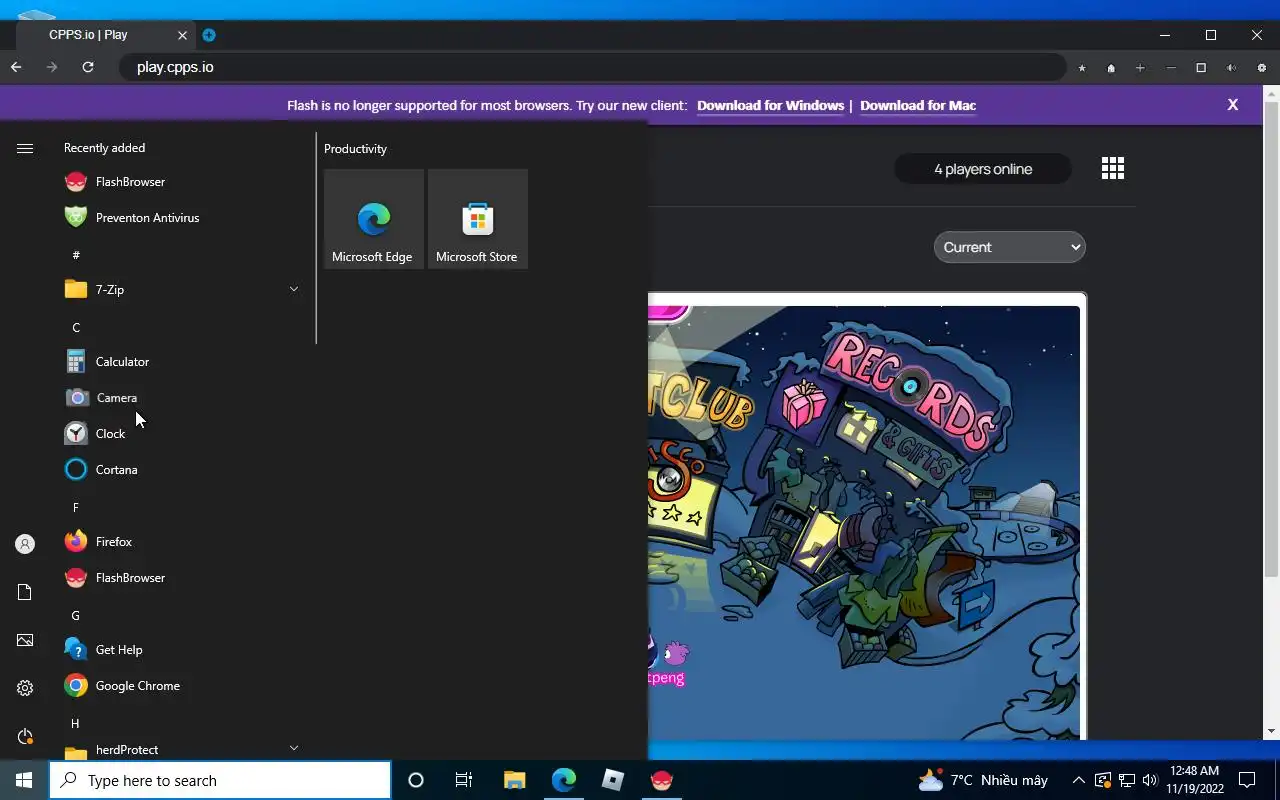The image size is (1280, 800).
Task: Dismiss the Flash notice banner
Action: point(1233,105)
